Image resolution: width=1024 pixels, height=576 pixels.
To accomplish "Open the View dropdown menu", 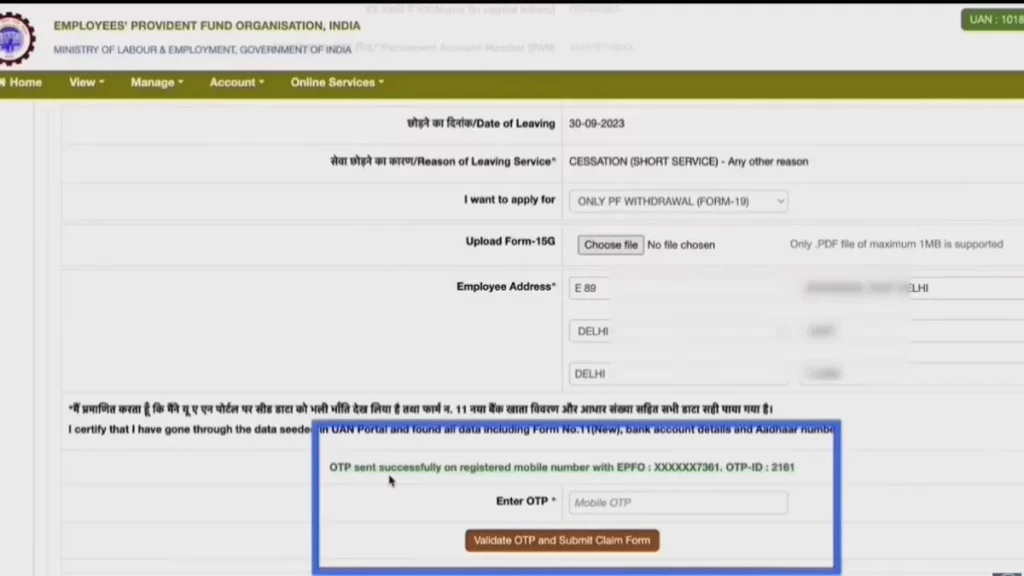I will (x=85, y=82).
